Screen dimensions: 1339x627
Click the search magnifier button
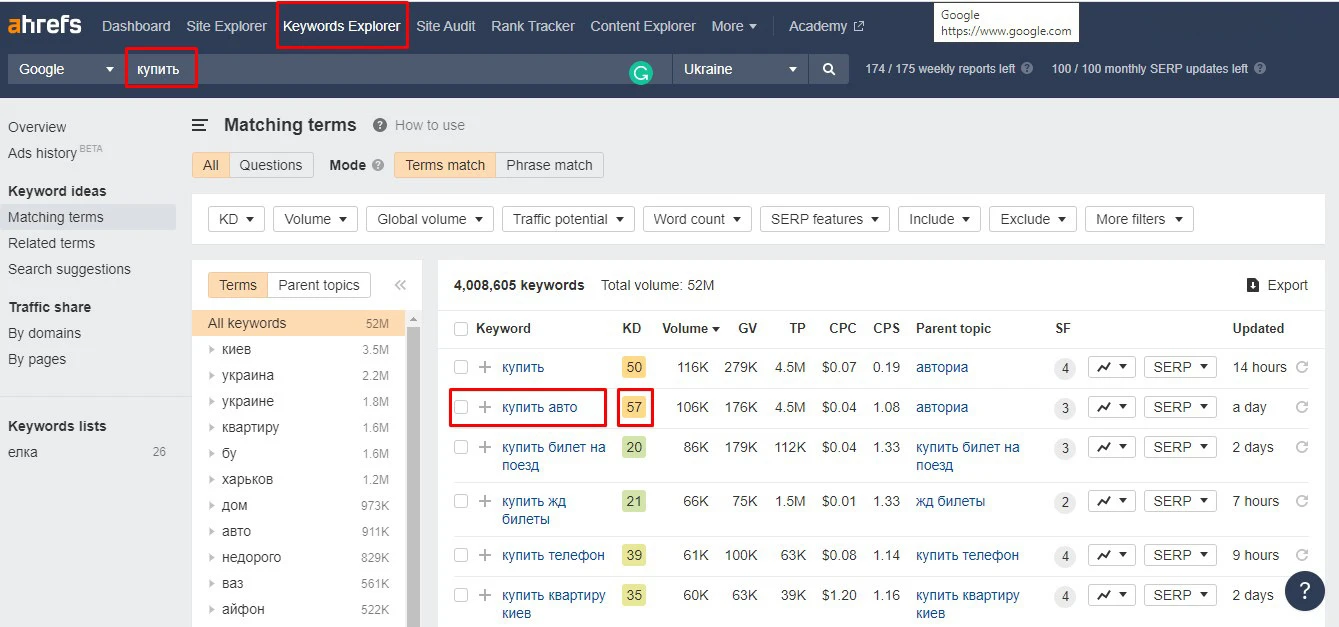(x=828, y=69)
